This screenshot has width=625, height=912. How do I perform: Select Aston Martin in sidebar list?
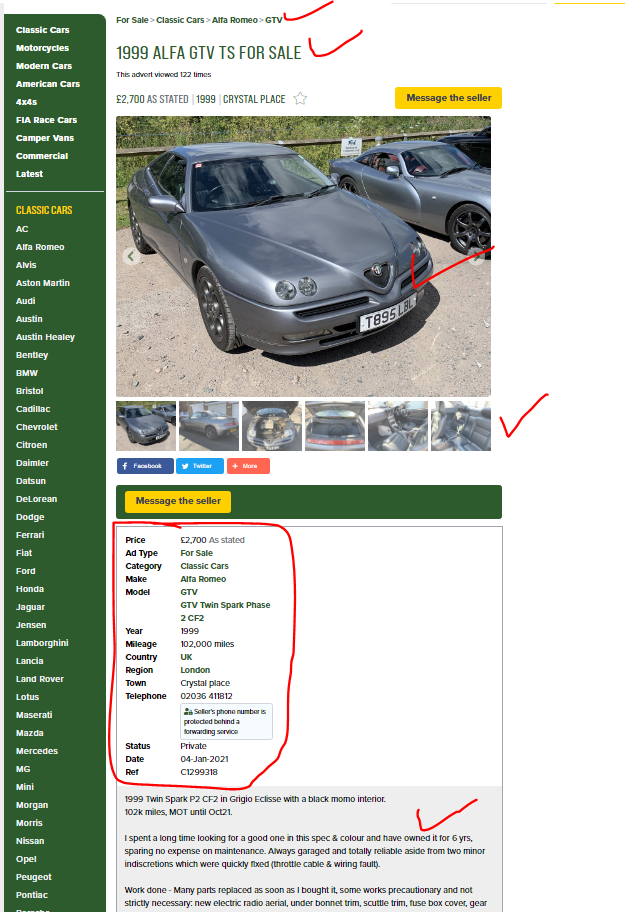tap(42, 283)
